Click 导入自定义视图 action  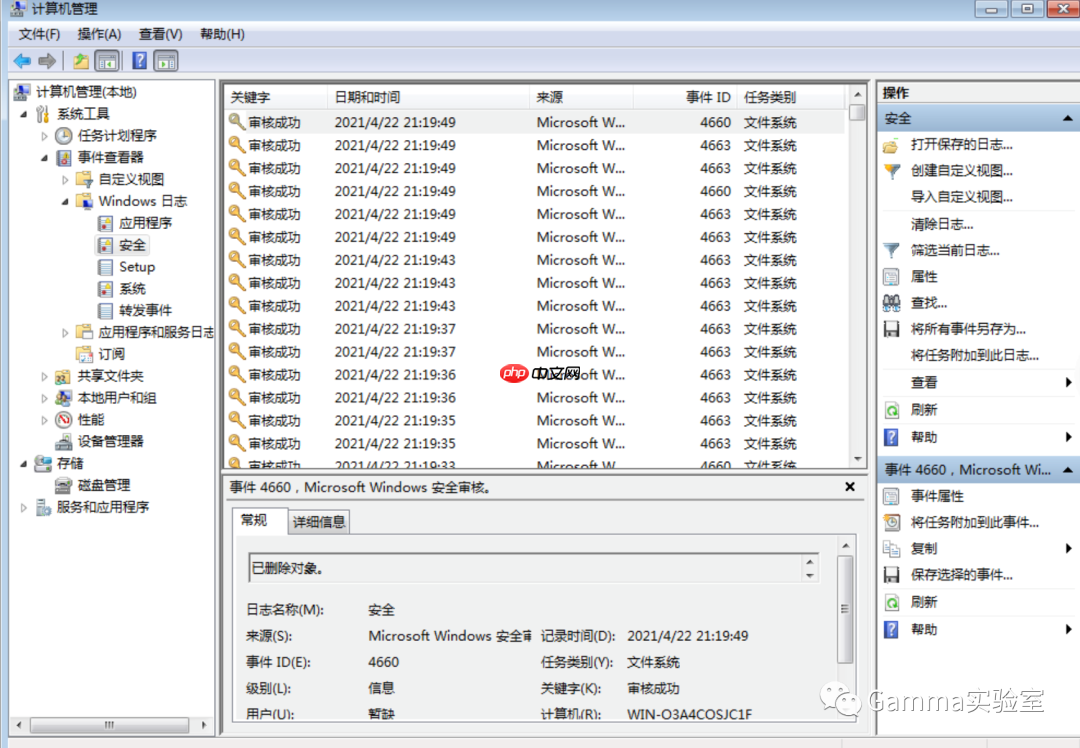(961, 197)
